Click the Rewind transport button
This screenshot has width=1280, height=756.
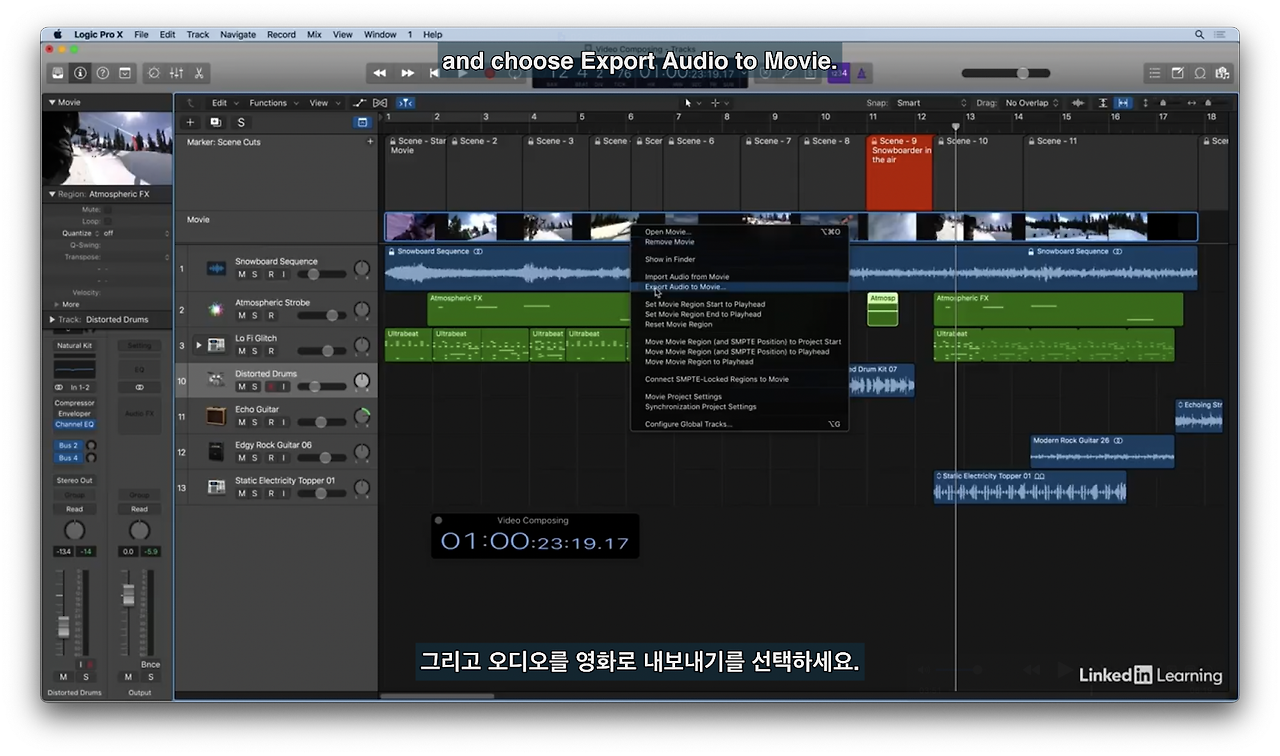(x=380, y=73)
